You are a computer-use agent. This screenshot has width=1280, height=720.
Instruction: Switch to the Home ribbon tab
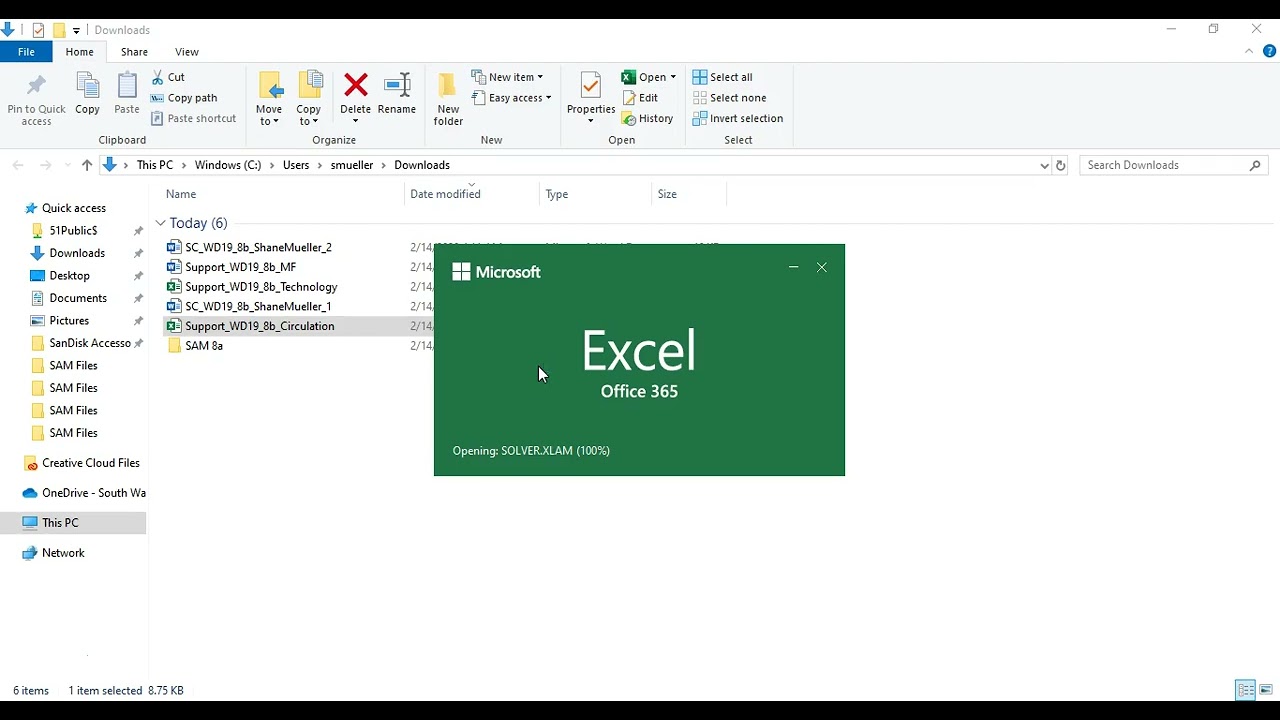pos(80,52)
